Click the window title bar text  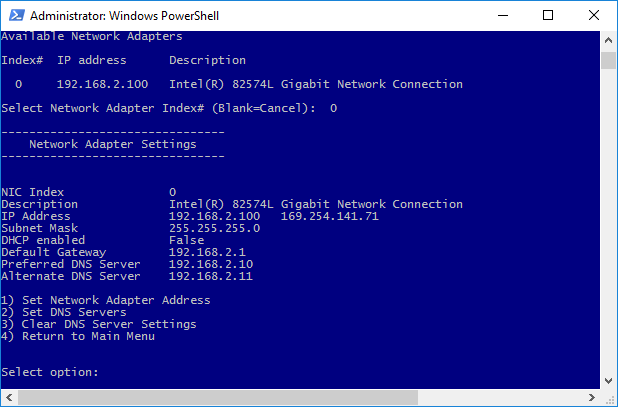125,16
